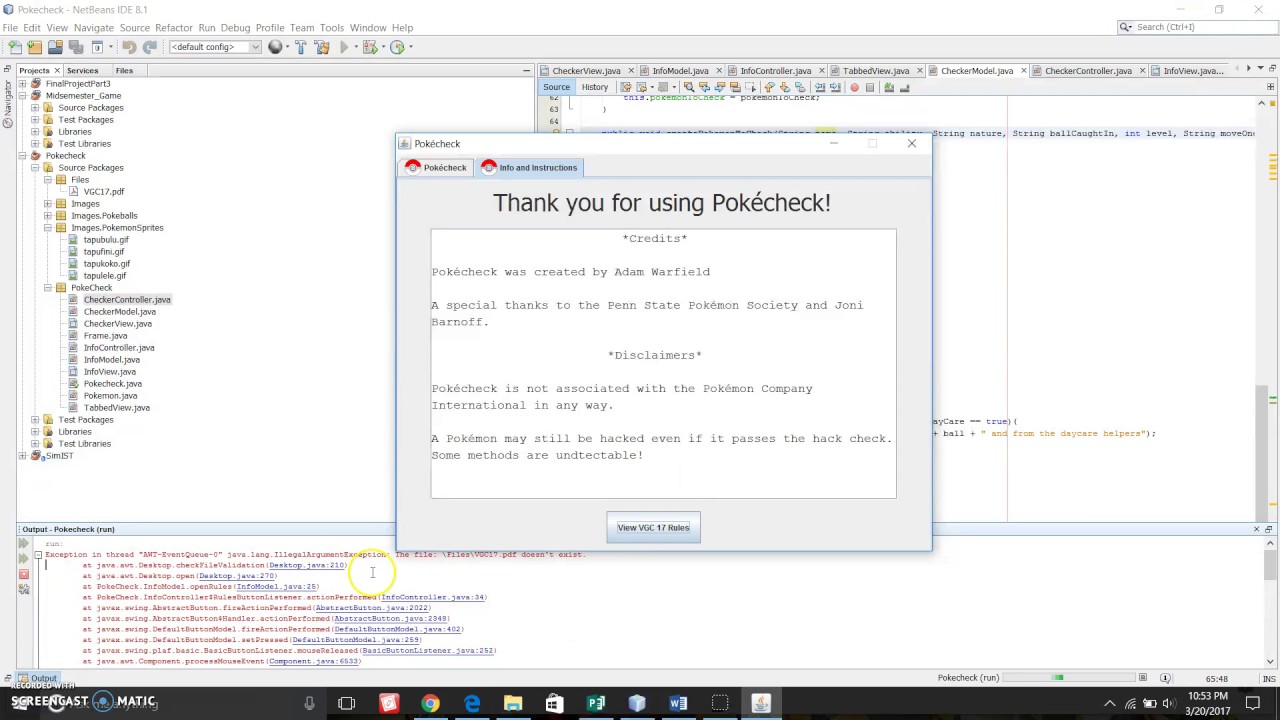This screenshot has width=1280, height=720.
Task: Click the New Project toolbar icon
Action: coord(35,47)
